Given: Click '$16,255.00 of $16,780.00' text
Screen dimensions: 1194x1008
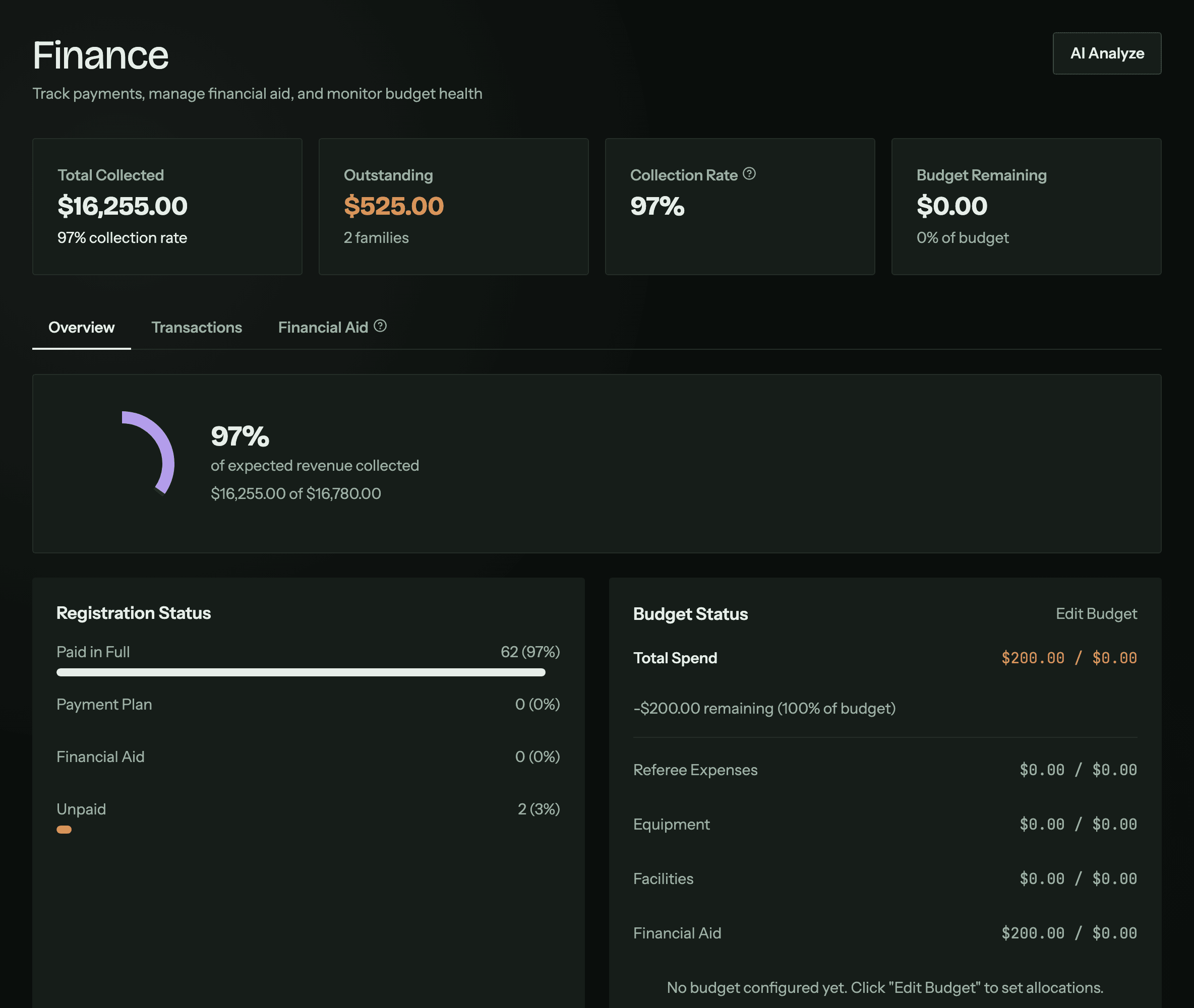Looking at the screenshot, I should 295,494.
